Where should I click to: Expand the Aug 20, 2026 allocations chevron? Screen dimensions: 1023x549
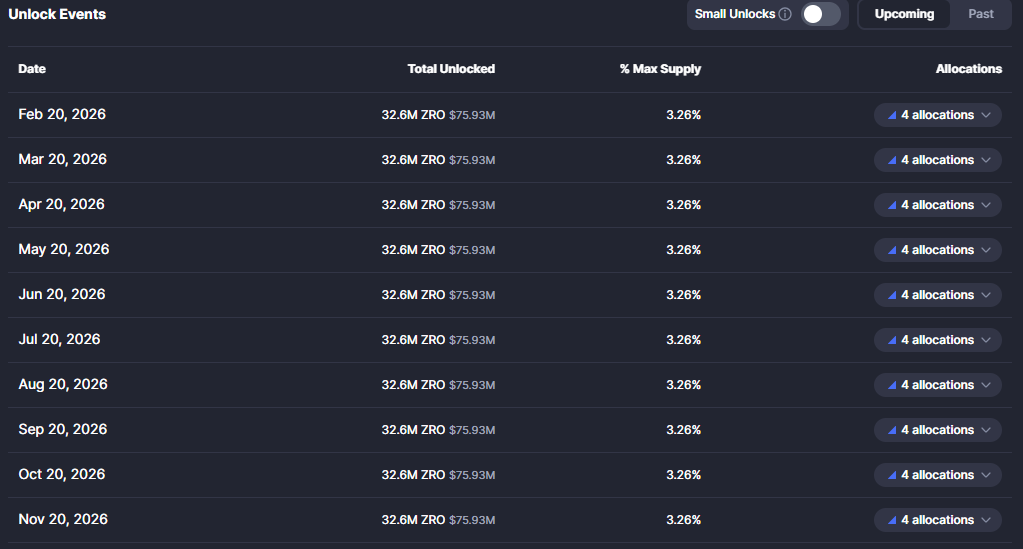[986, 385]
